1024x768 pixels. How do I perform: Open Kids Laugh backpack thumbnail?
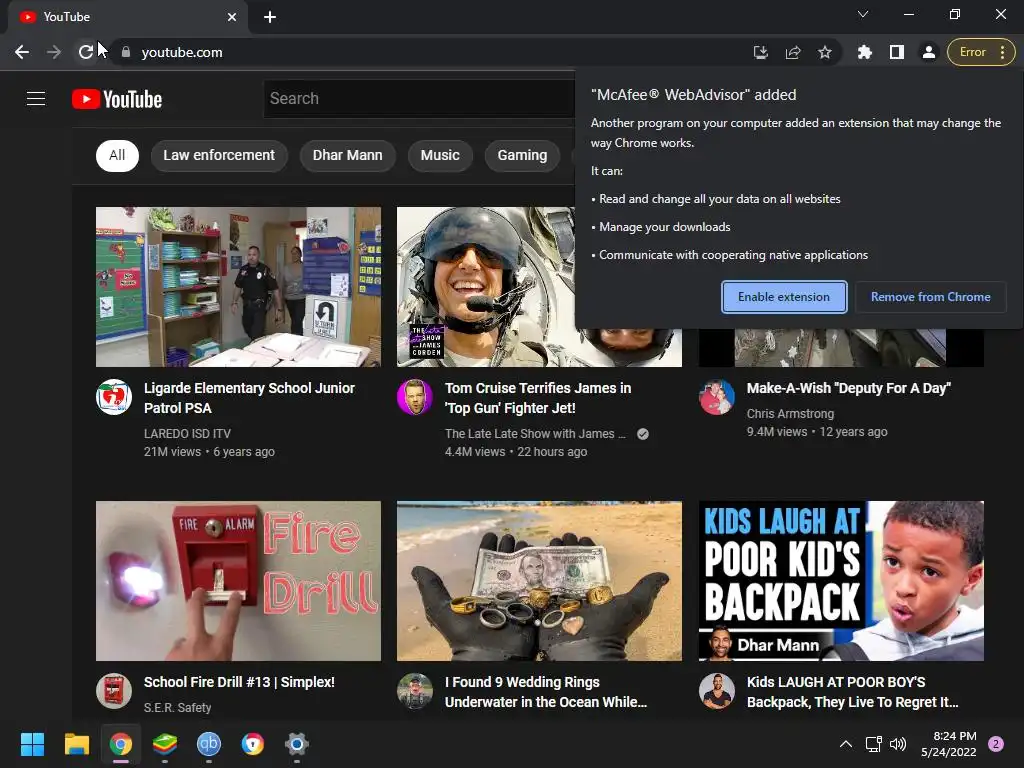pyautogui.click(x=841, y=581)
